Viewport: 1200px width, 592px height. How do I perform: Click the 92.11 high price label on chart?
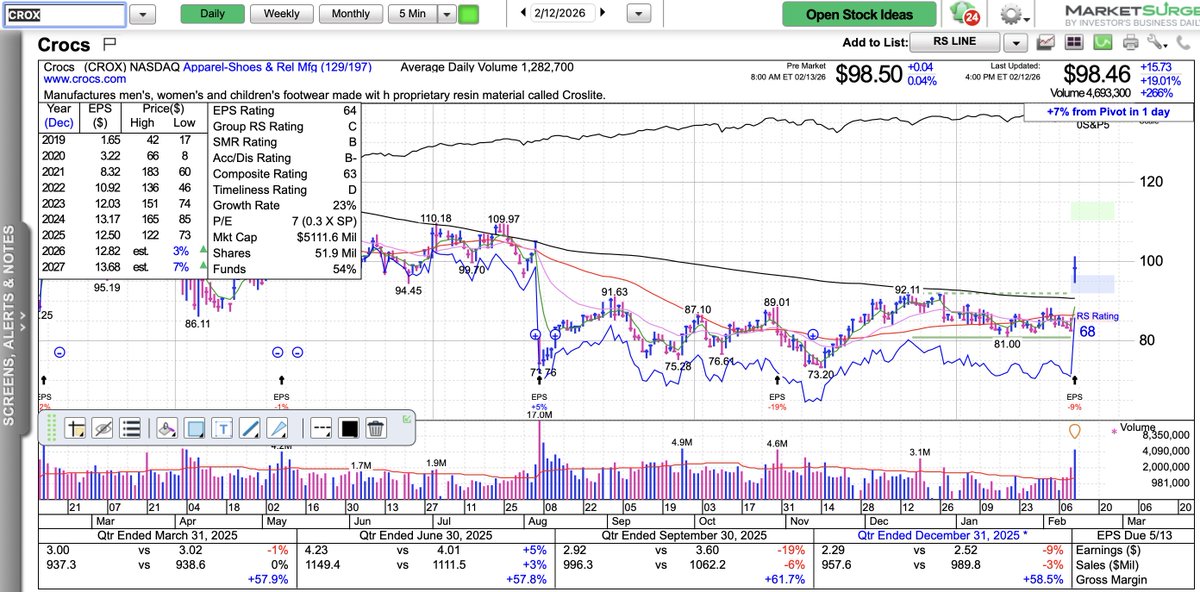coord(907,288)
